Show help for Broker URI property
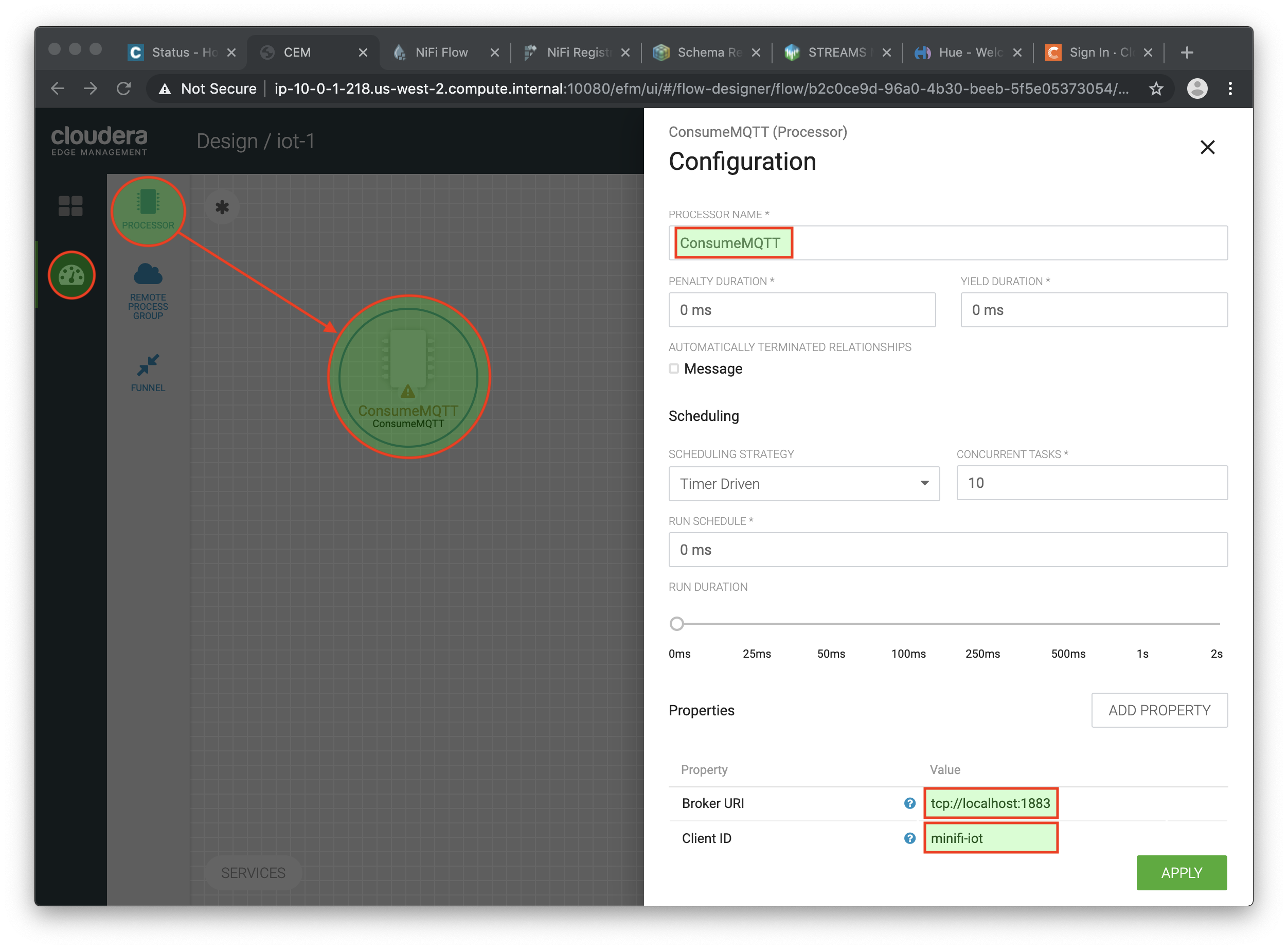The image size is (1288, 949). point(909,803)
